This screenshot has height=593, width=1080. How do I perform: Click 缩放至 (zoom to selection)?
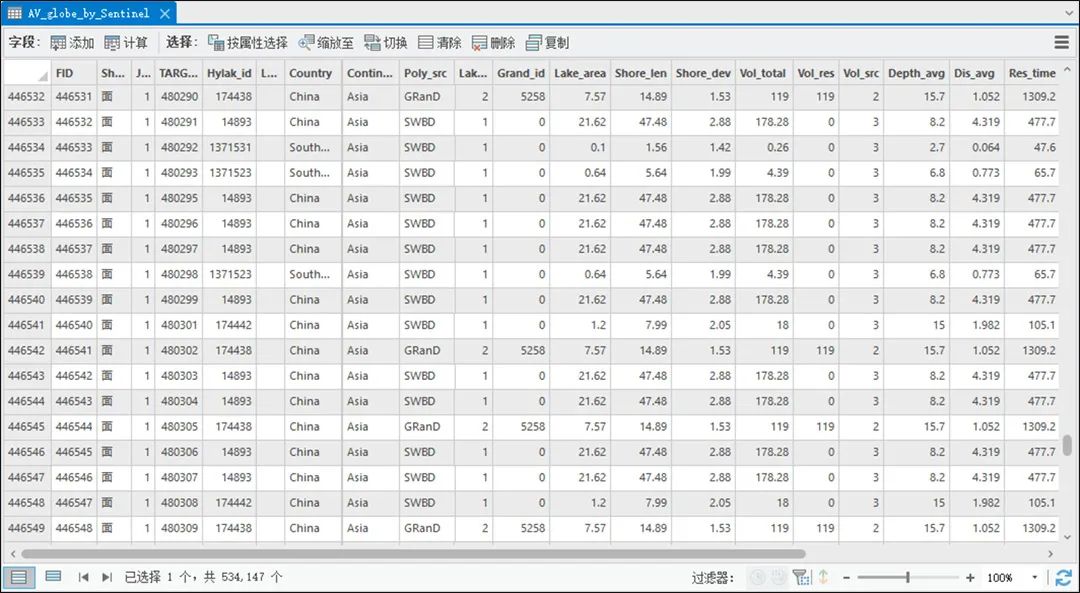(326, 43)
